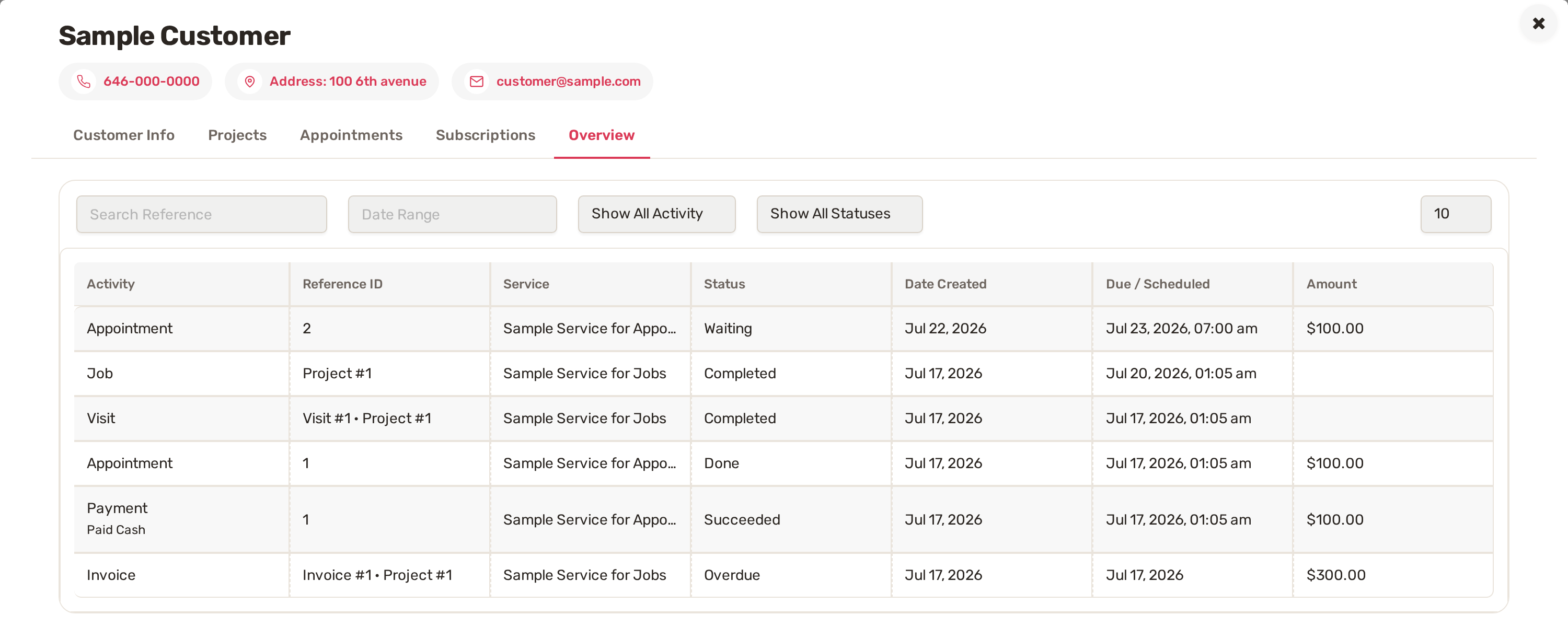Click the Visit activity cell
Viewport: 1568px width, 627px height.
(x=181, y=419)
